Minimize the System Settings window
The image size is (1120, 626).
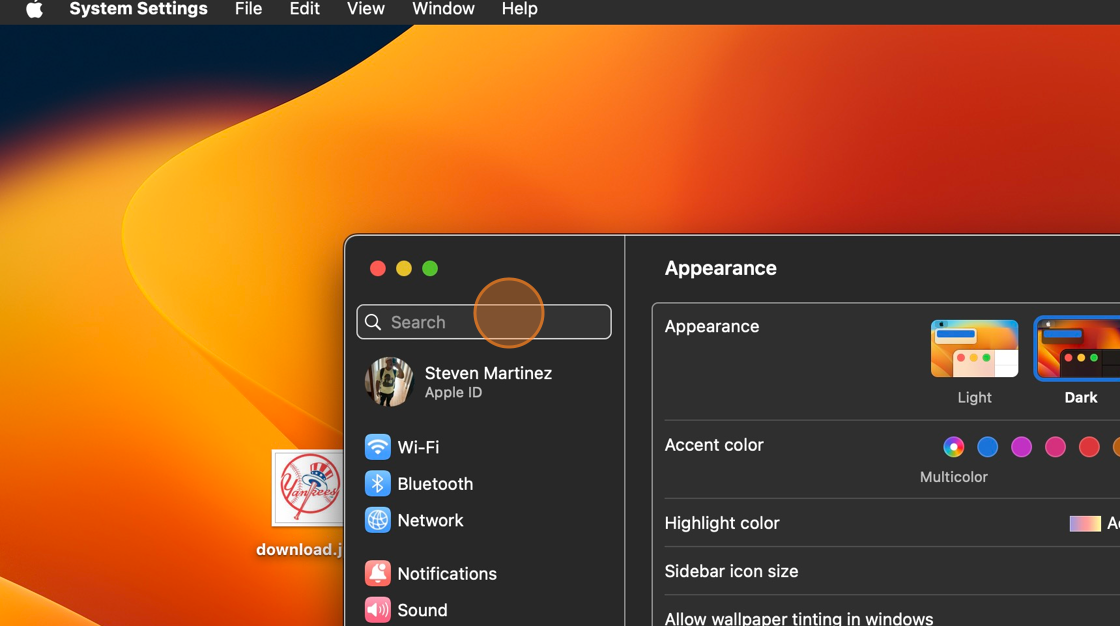tap(404, 269)
